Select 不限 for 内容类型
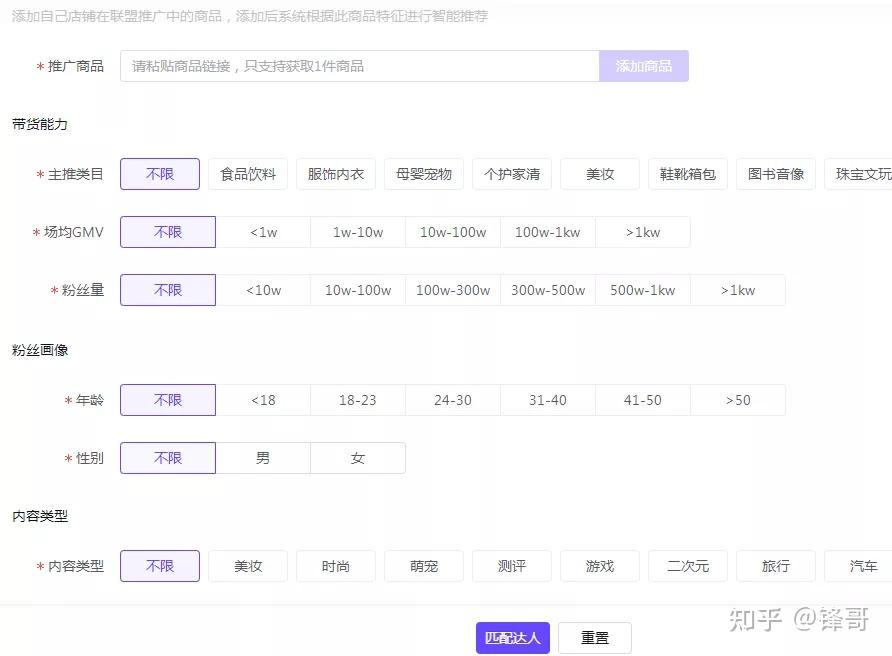Viewport: 892px width, 656px height. click(160, 566)
